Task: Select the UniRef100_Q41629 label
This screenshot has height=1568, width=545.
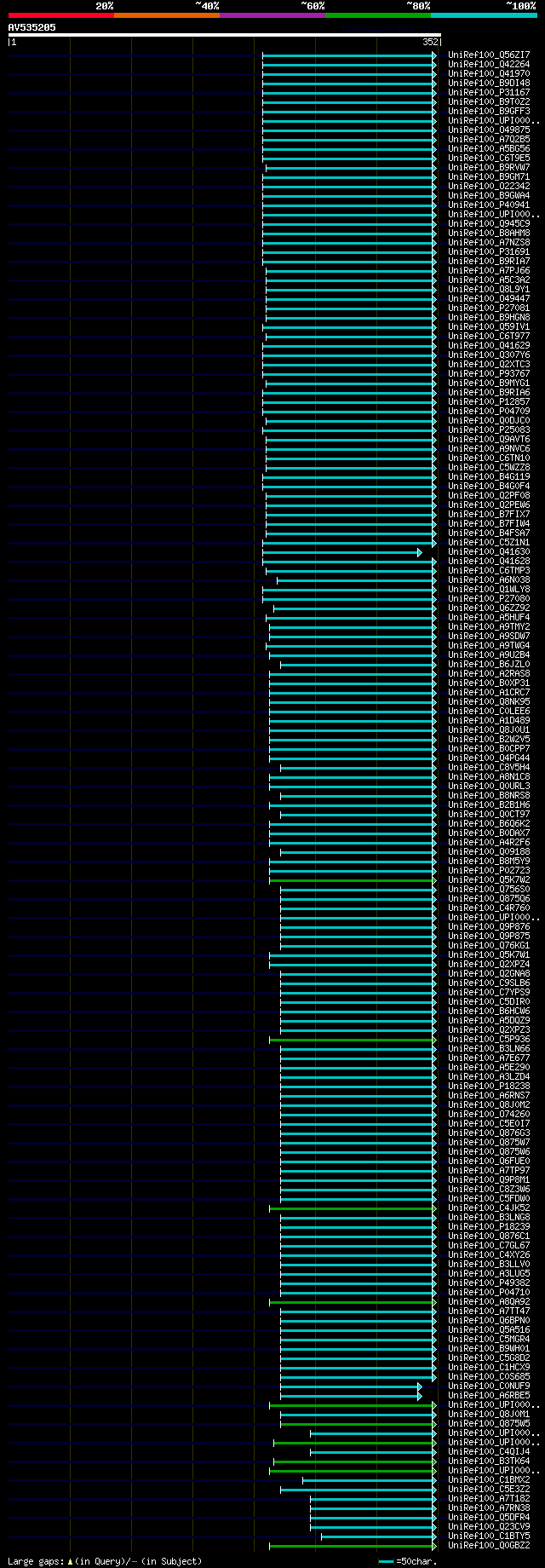Action: pos(489,345)
